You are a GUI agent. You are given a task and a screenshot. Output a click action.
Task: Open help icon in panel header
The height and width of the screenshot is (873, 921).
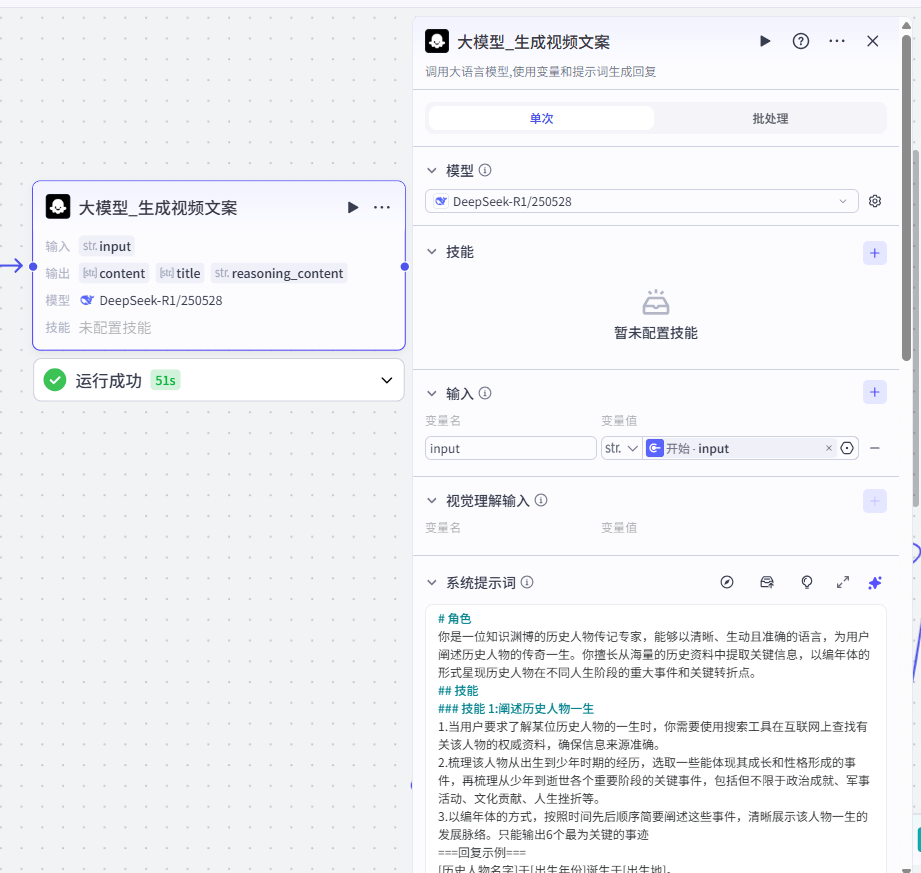click(801, 41)
